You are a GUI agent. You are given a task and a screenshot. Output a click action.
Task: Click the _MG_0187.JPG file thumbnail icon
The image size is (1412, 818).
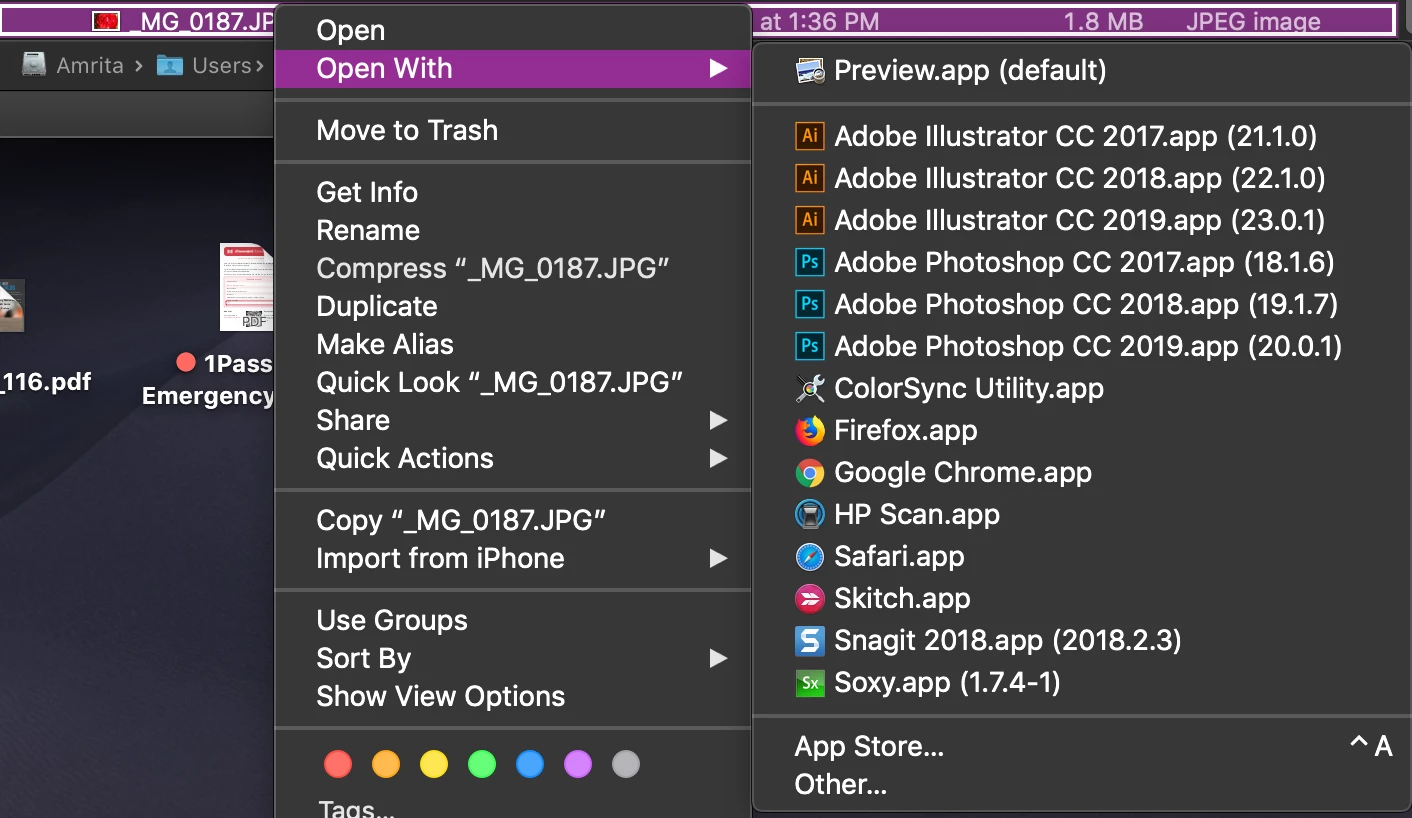tap(106, 21)
